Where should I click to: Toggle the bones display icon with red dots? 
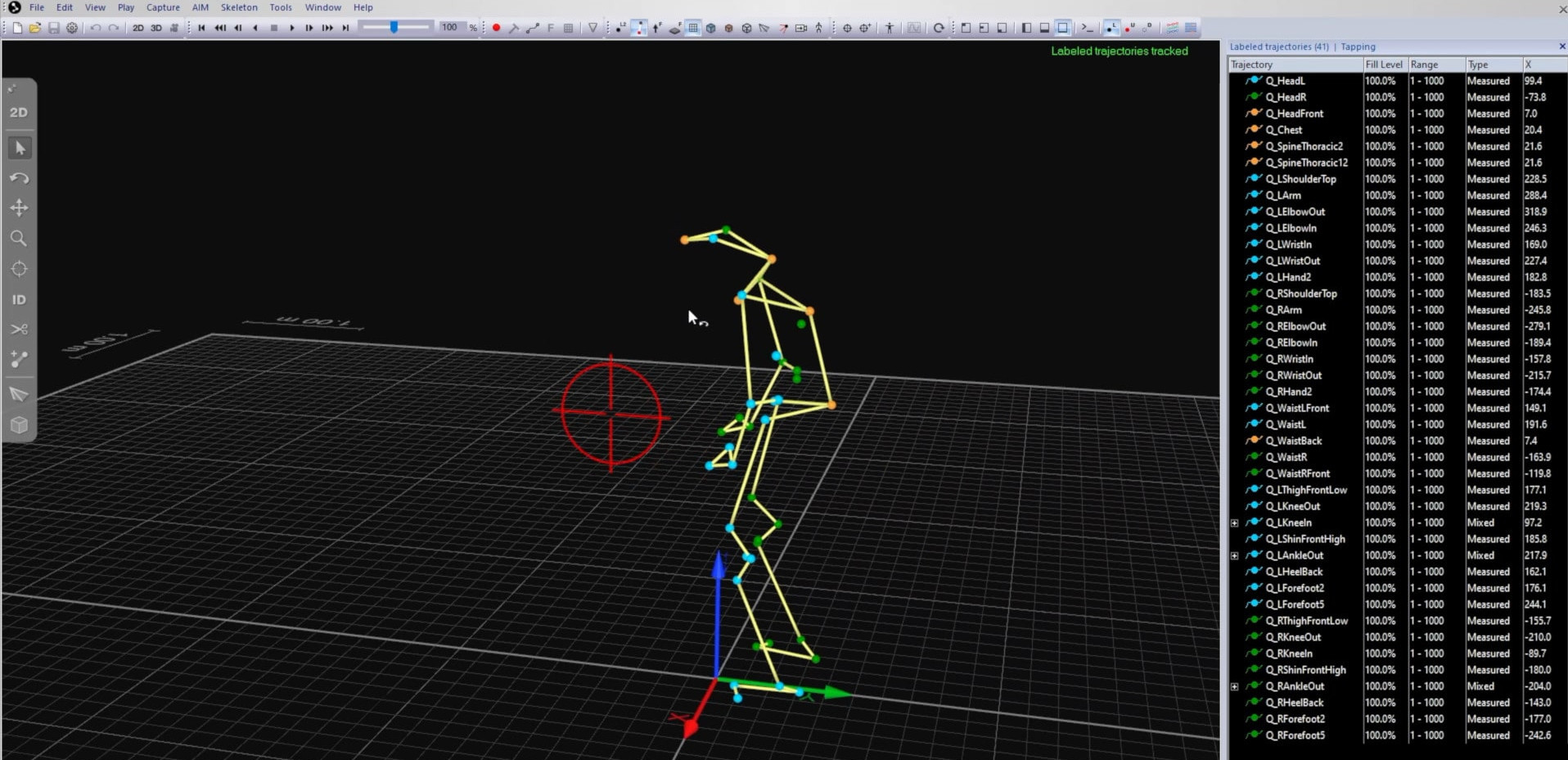(638, 28)
